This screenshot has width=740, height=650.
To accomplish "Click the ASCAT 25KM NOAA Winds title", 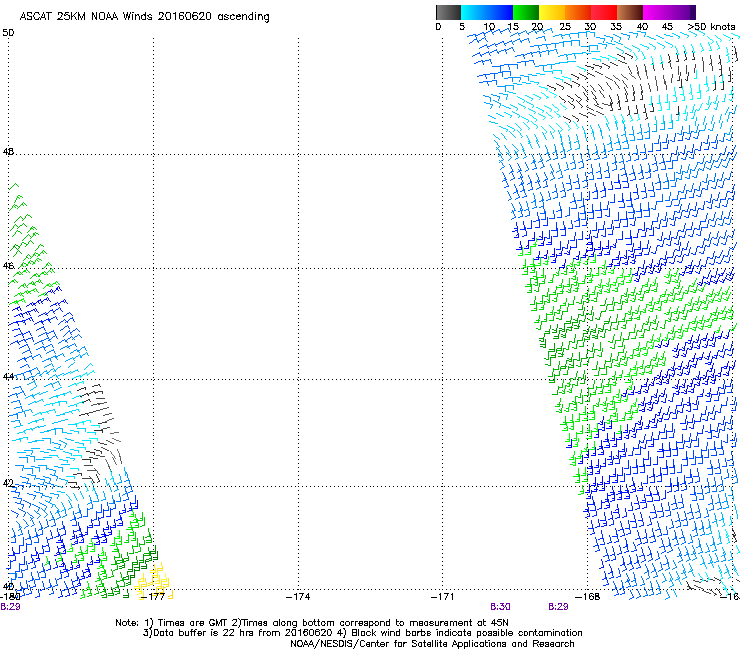I will tap(144, 16).
